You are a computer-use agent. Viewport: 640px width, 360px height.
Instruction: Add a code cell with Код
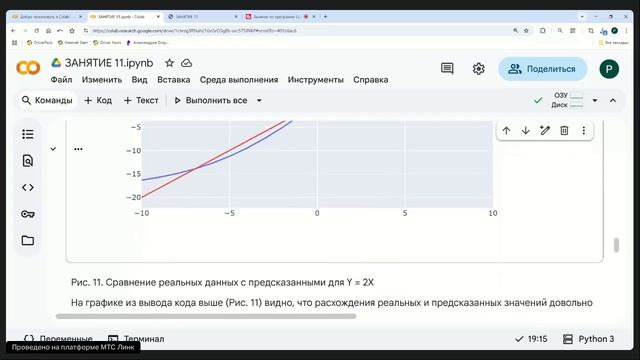(98, 100)
